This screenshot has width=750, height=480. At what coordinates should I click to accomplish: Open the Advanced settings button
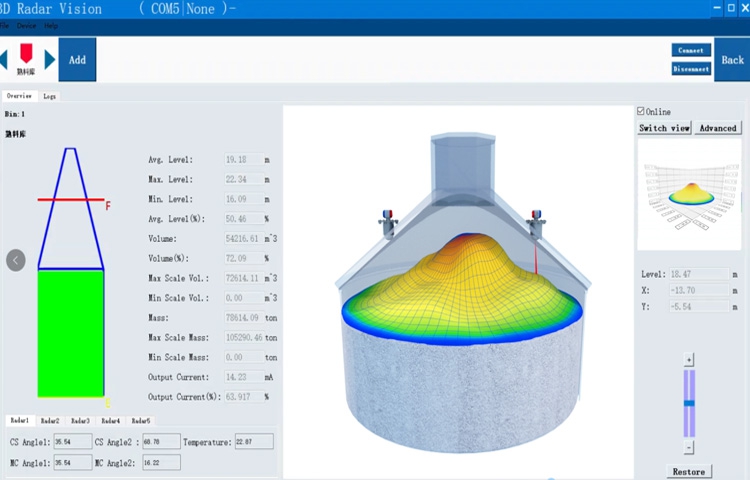718,128
